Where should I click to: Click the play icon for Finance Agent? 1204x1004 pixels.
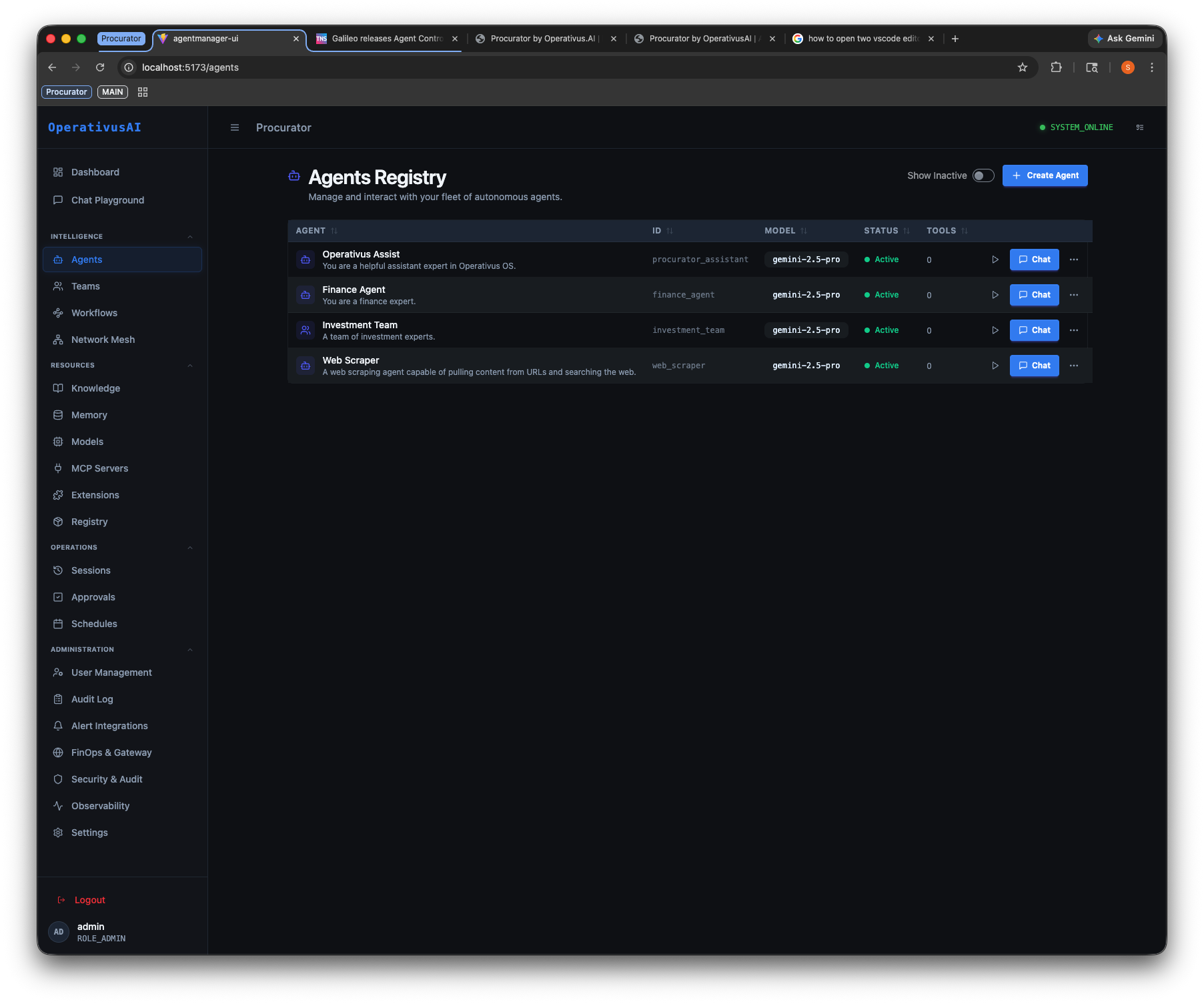coord(995,295)
